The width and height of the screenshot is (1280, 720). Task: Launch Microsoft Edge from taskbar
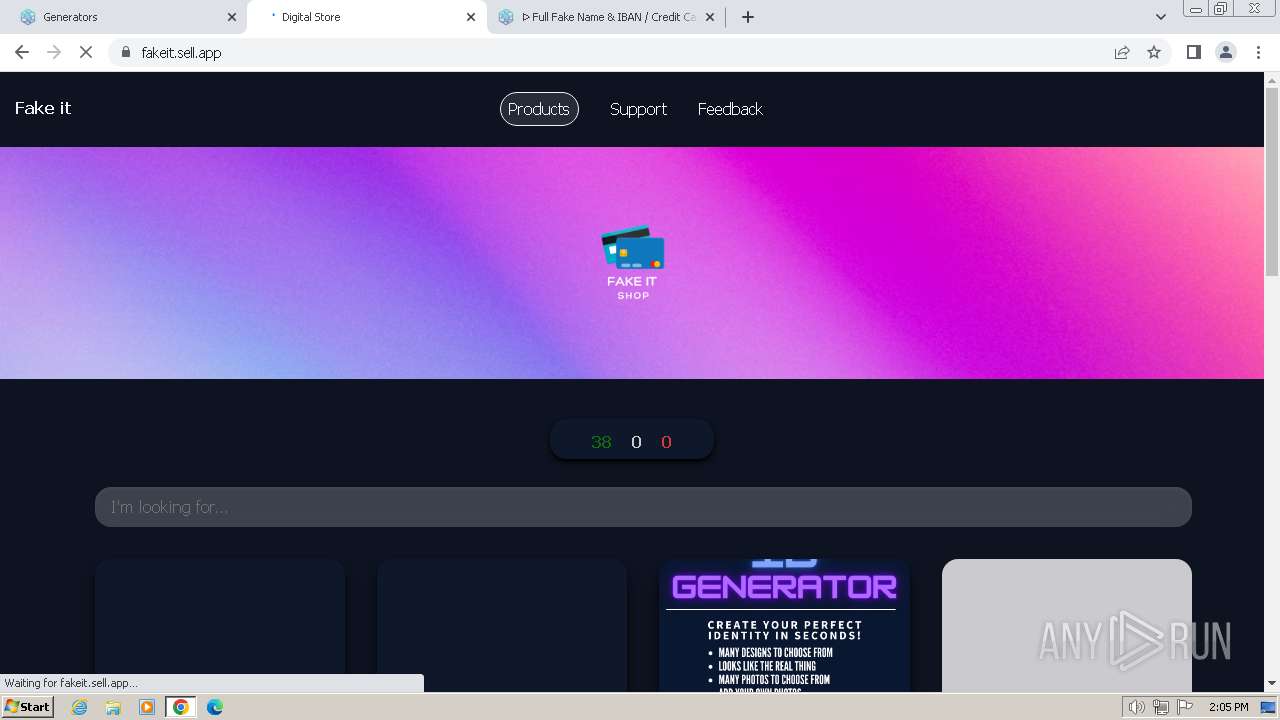point(215,707)
